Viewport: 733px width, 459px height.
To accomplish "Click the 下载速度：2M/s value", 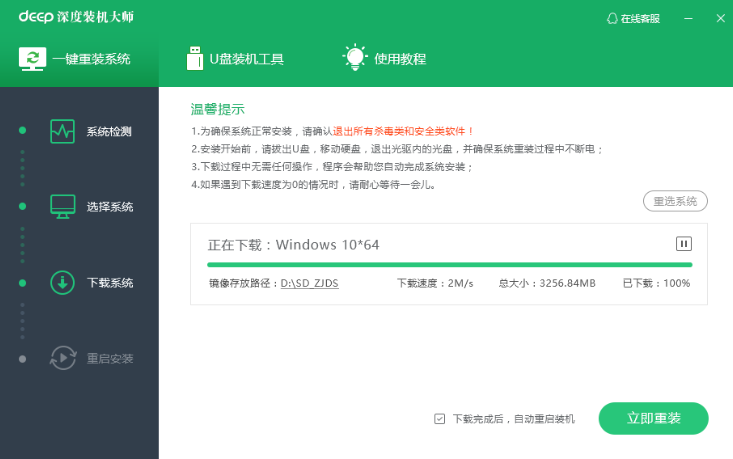I will pos(435,283).
